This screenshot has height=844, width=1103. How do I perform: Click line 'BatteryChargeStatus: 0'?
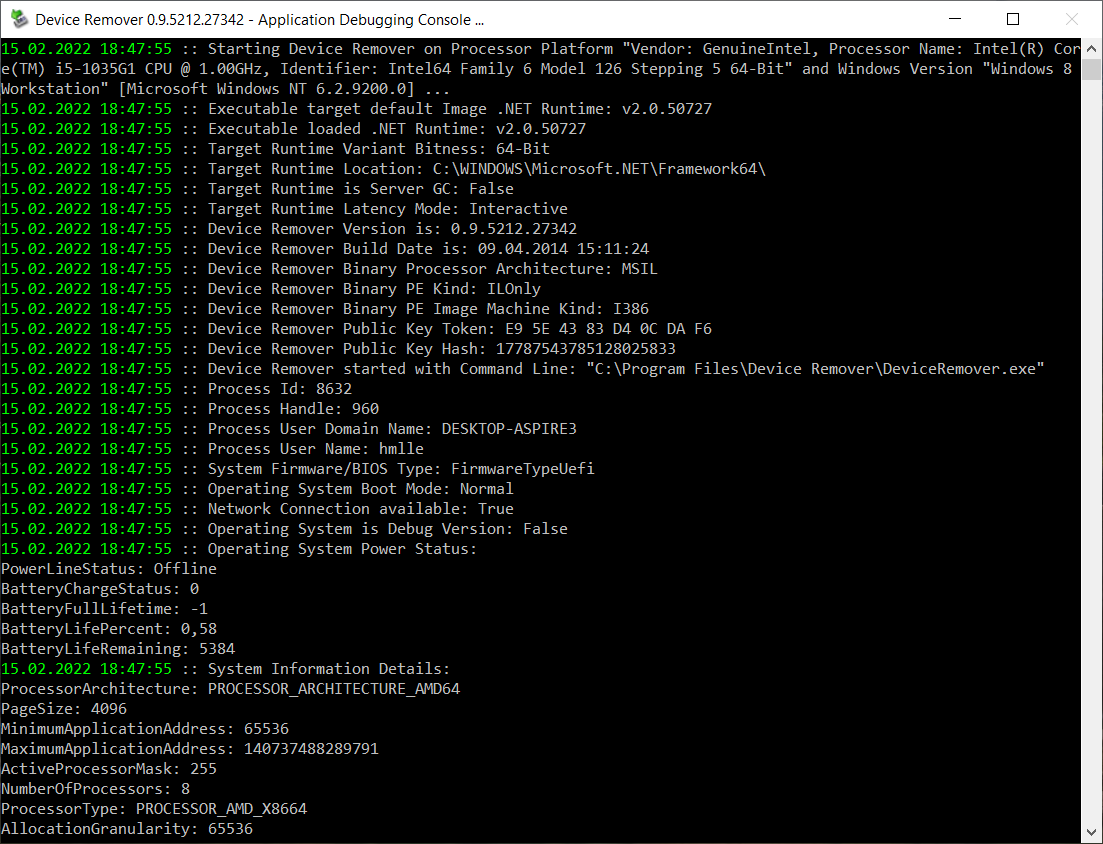[100, 589]
